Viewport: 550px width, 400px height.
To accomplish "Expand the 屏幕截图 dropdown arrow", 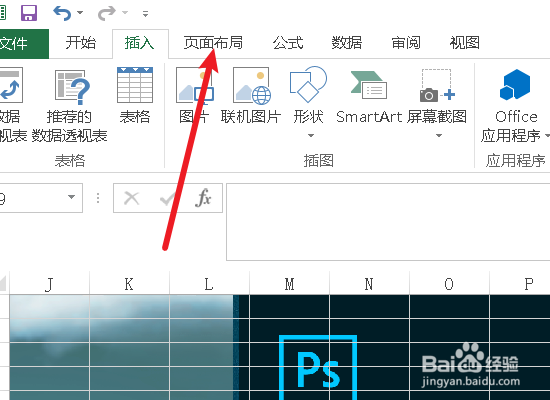I will tap(439, 135).
